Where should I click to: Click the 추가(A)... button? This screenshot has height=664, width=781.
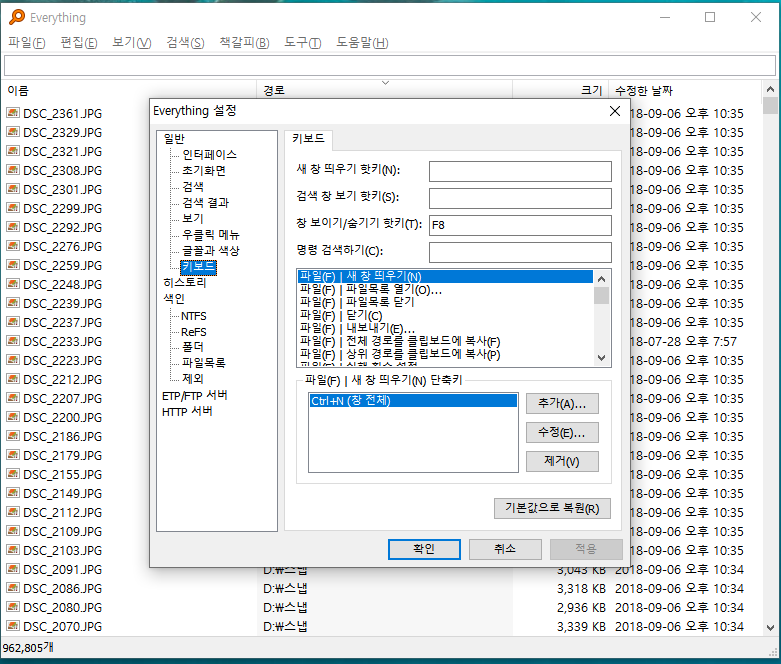pos(562,403)
